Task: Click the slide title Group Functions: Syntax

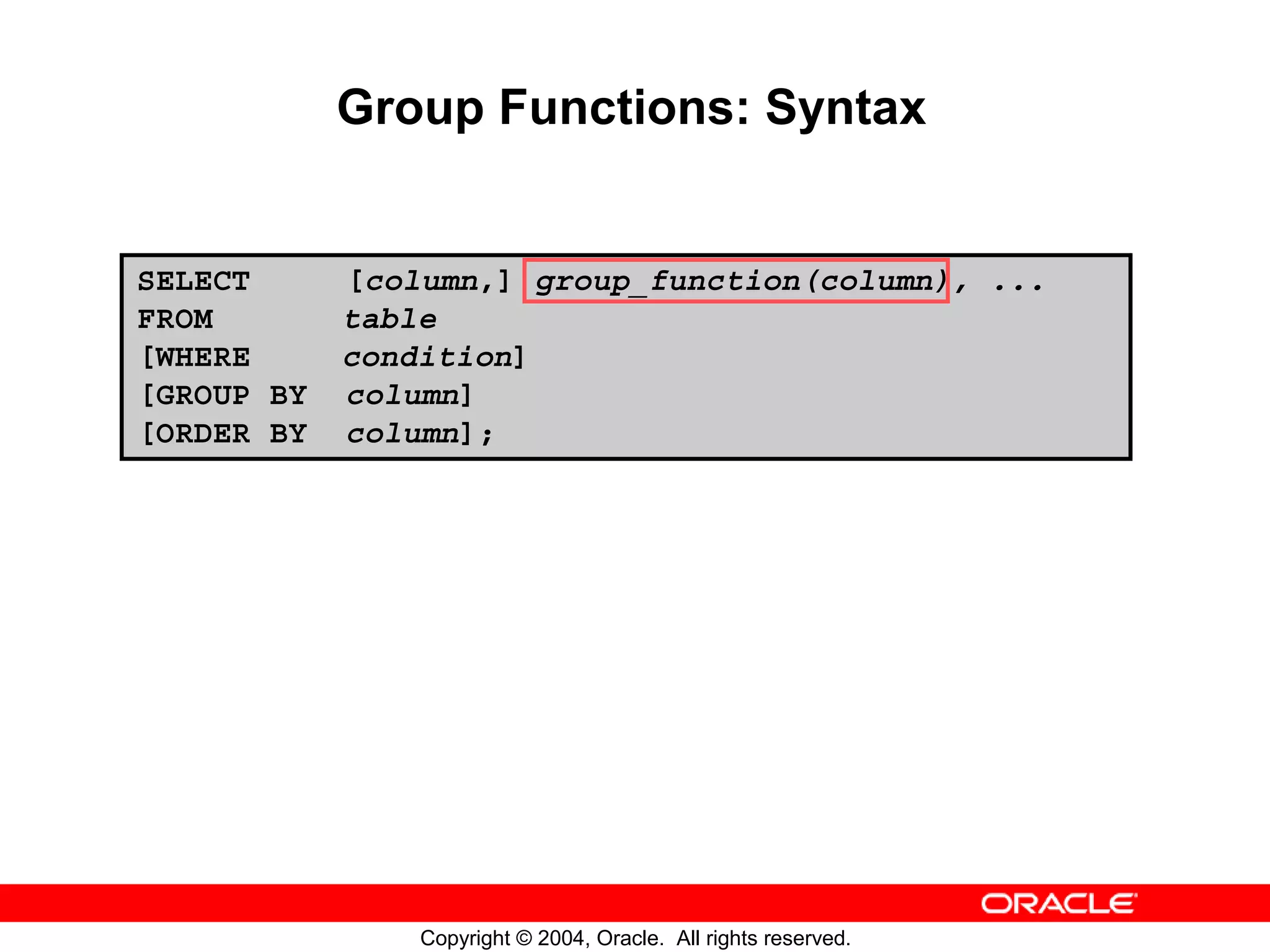Action: coord(631,108)
